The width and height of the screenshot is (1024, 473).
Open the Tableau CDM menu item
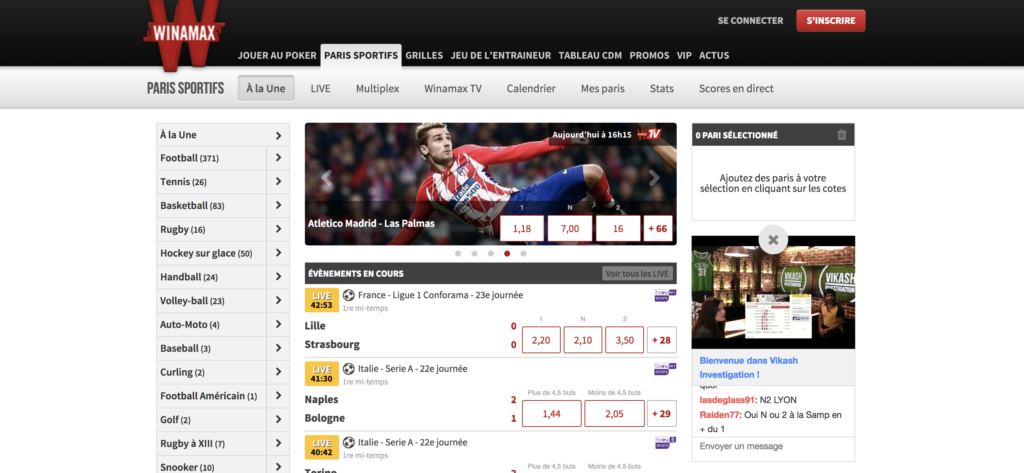(x=590, y=56)
